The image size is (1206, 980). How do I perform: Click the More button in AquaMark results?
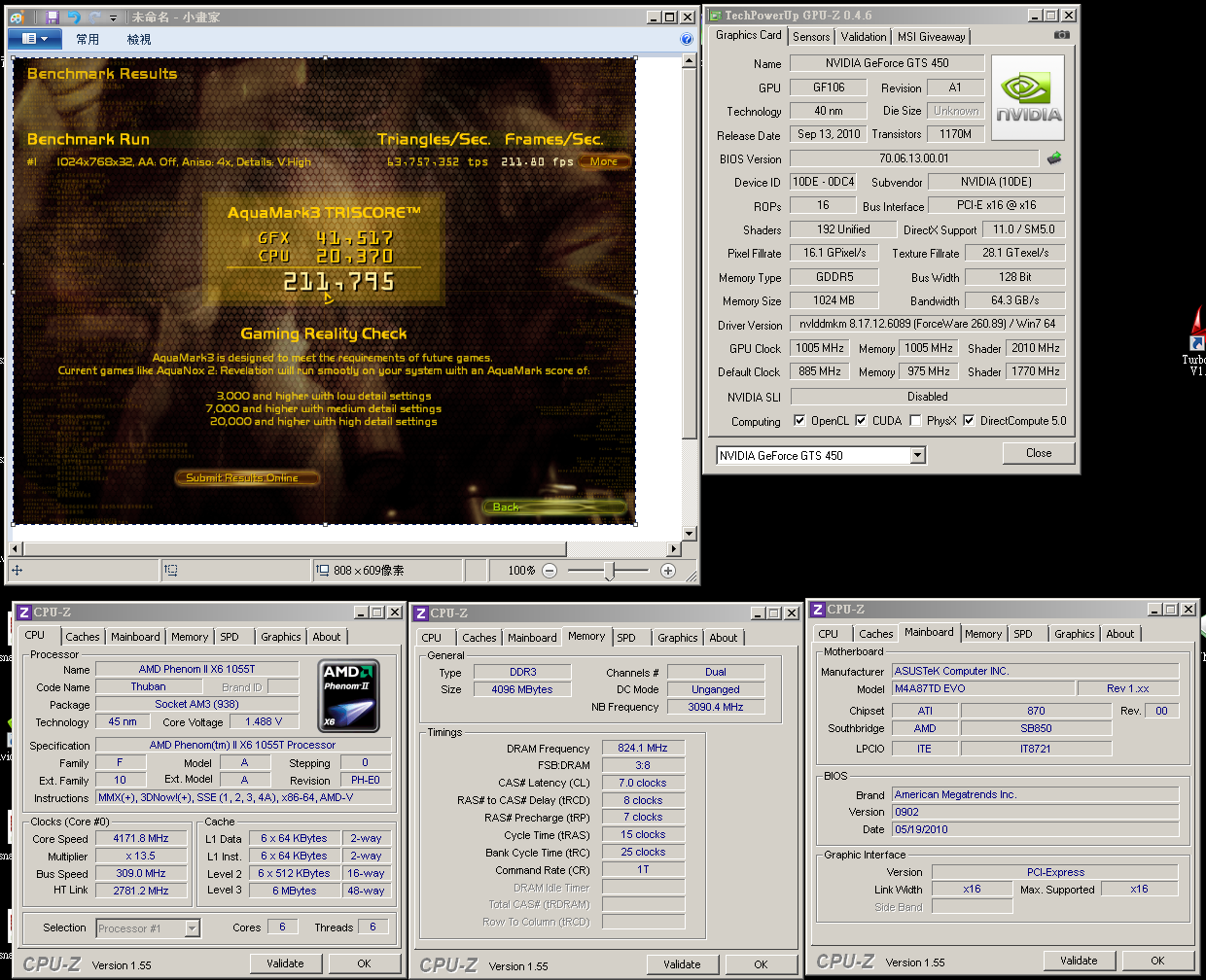click(x=604, y=161)
